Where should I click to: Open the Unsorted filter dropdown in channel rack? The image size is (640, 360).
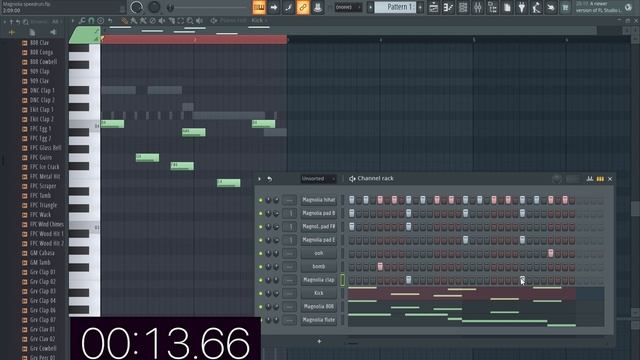(318, 179)
